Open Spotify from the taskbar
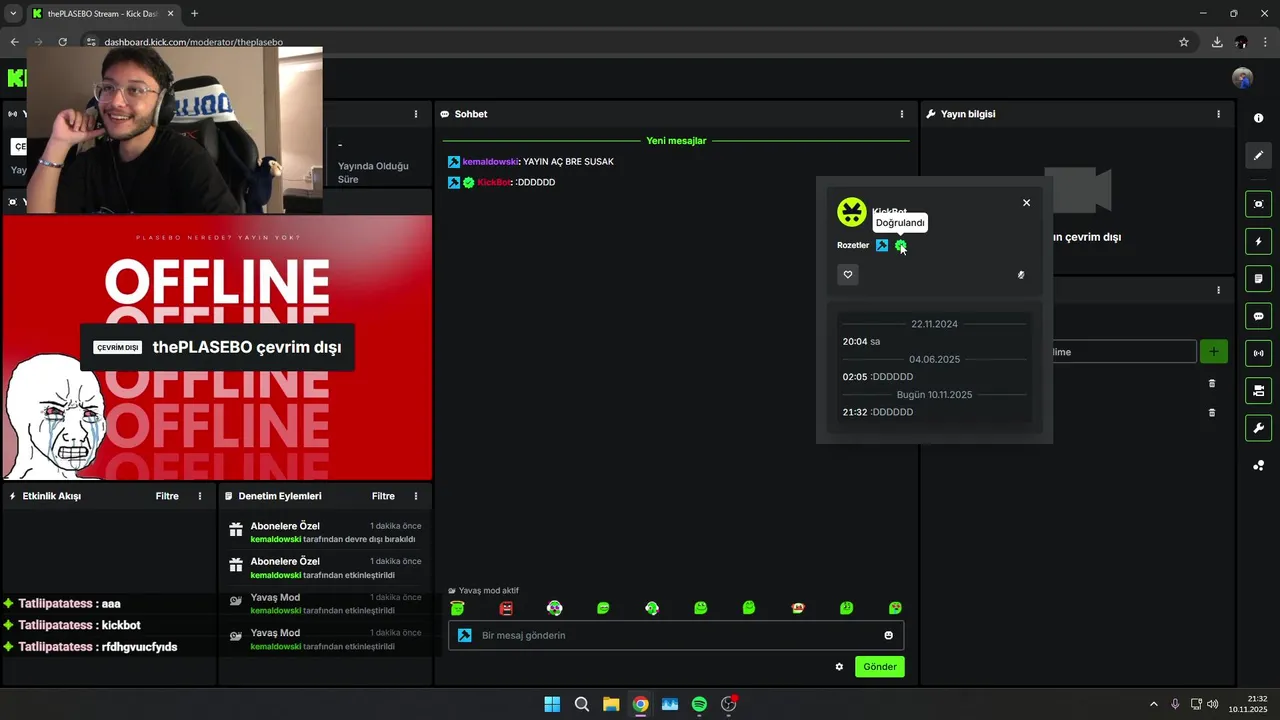The height and width of the screenshot is (720, 1280). (699, 704)
